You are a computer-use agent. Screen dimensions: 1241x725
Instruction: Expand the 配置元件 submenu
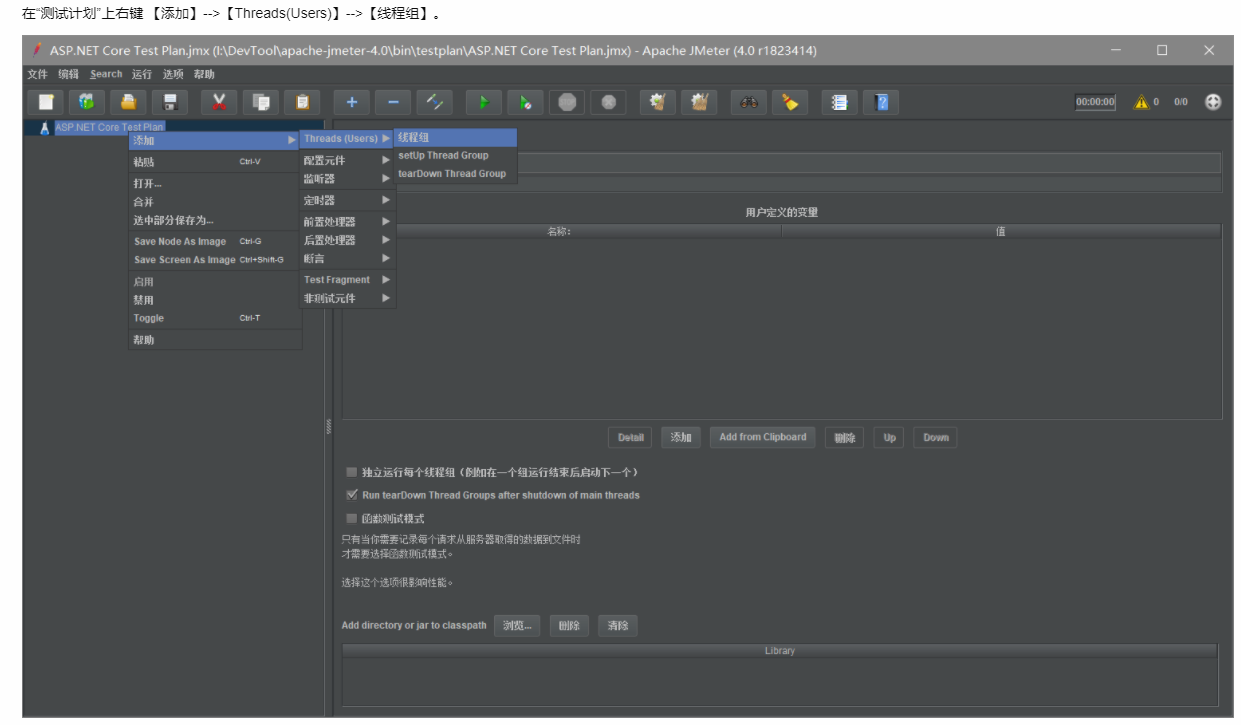[347, 160]
